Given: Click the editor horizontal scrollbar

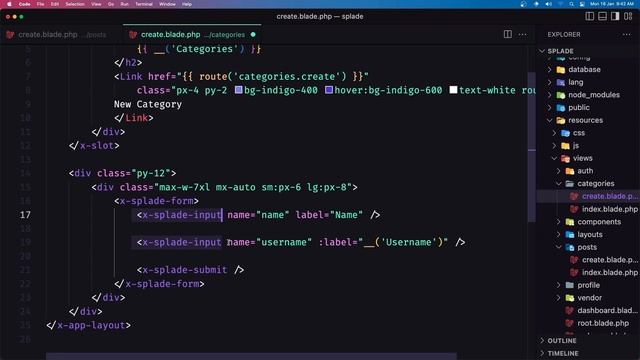Looking at the screenshot, I should 251,356.
